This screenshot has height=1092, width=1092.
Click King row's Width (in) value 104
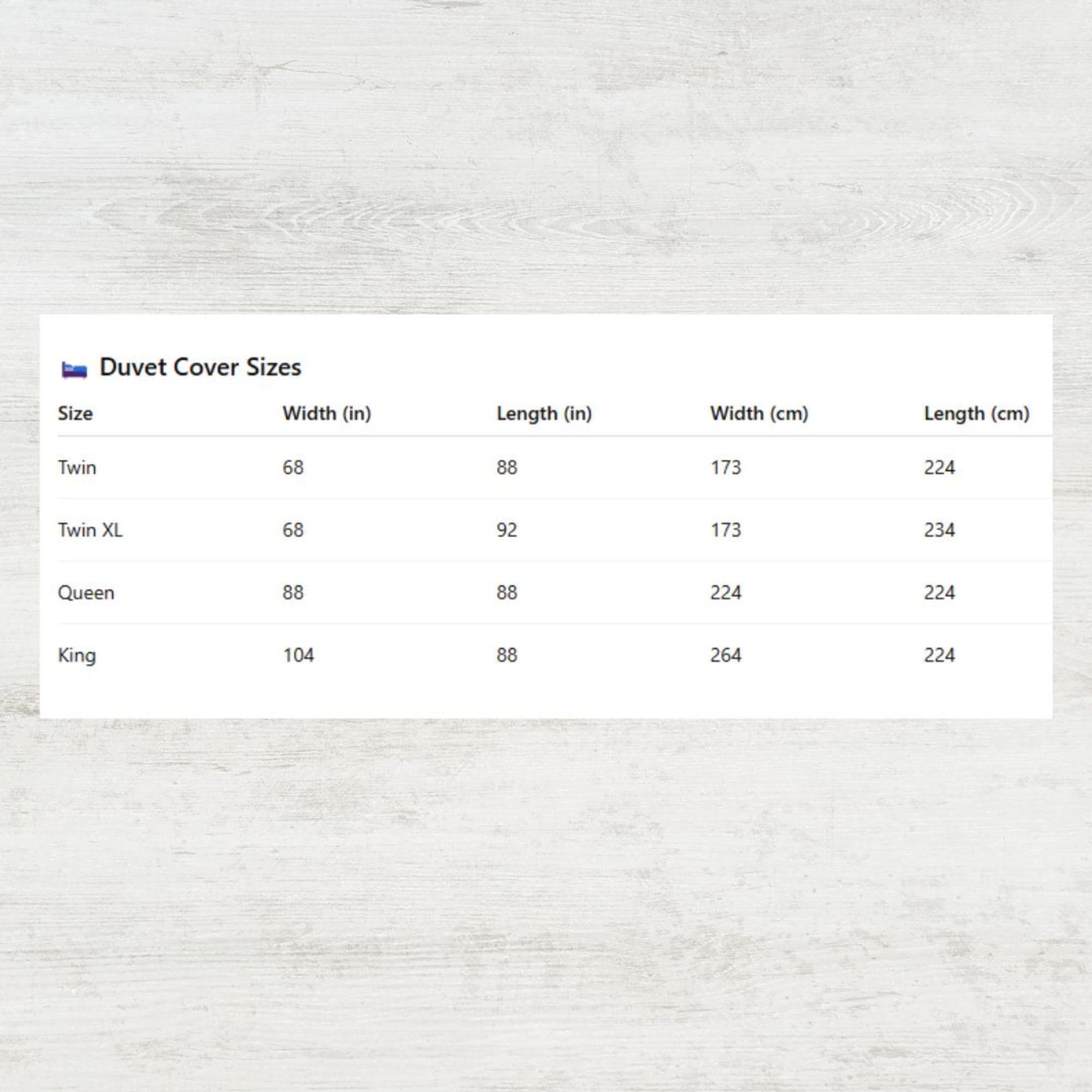point(299,655)
